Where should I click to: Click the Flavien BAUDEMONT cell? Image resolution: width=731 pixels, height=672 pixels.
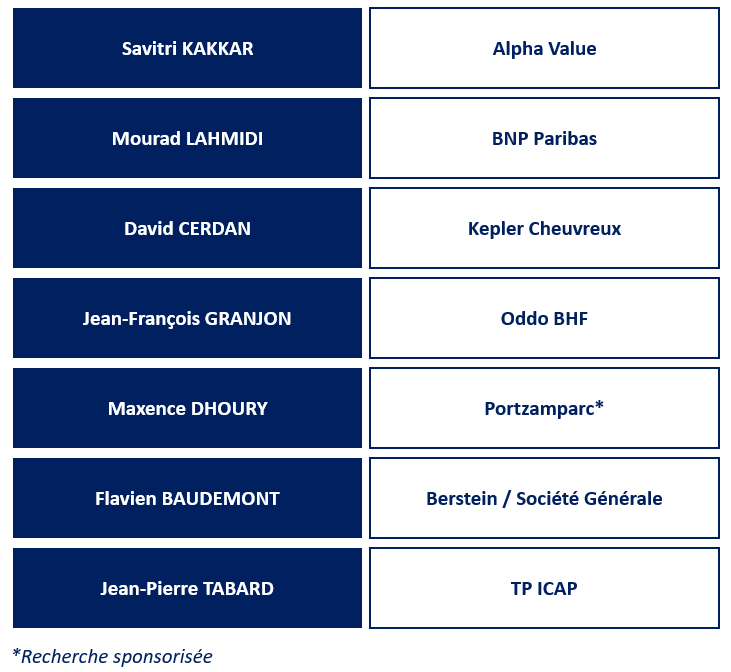pyautogui.click(x=187, y=498)
